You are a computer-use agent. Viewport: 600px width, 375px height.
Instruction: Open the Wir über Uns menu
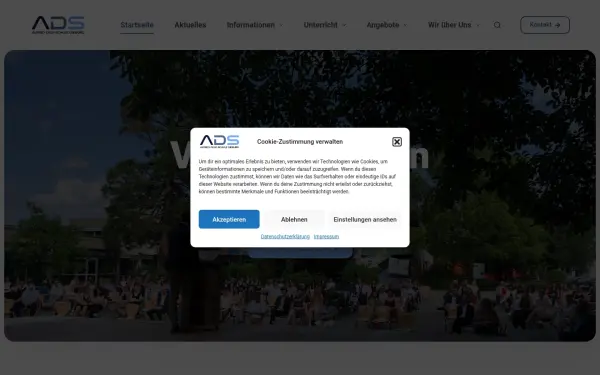[449, 25]
